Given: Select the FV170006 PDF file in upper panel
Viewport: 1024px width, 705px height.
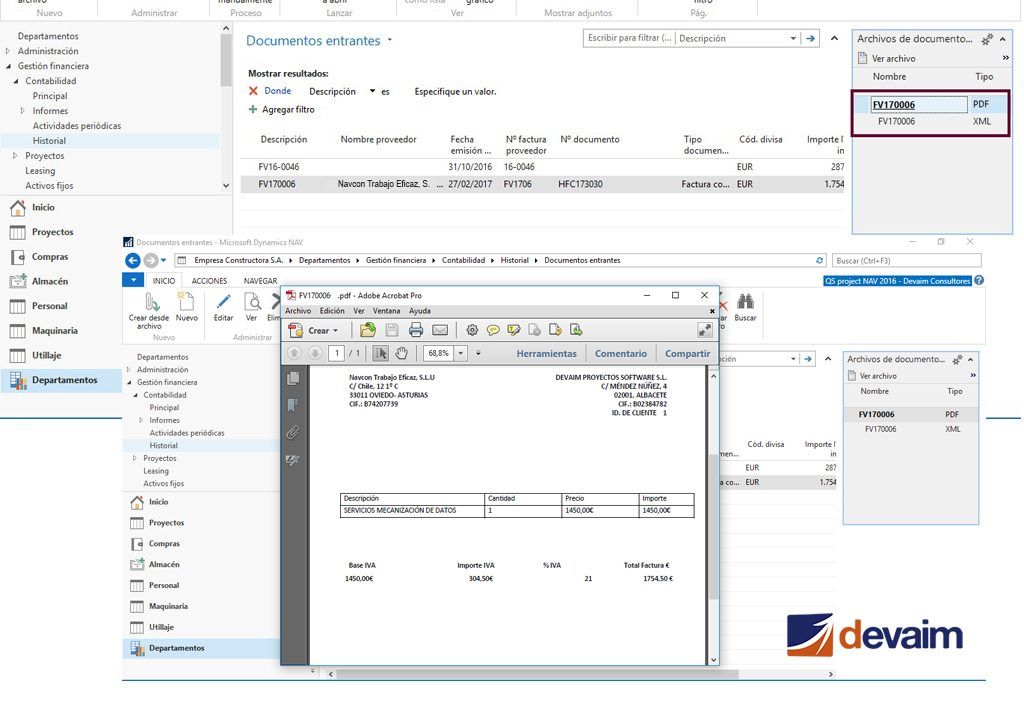Looking at the screenshot, I should 931,104.
